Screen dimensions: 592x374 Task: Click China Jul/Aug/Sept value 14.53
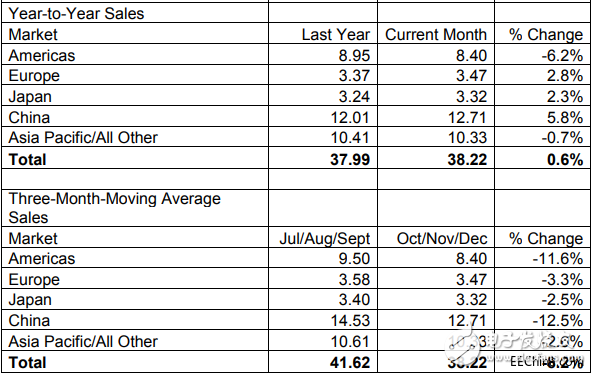(350, 320)
